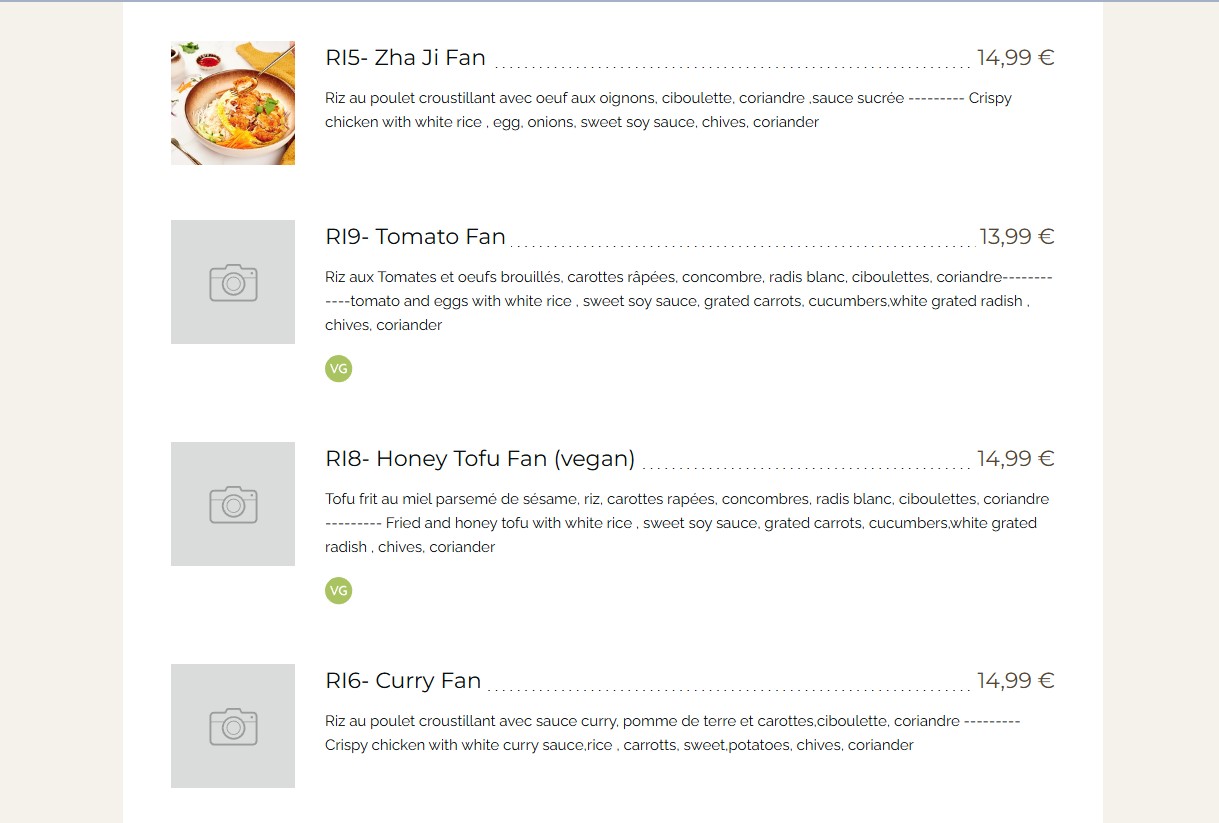Click the VG badge under Honey Tofu Fan
Image resolution: width=1219 pixels, height=823 pixels.
pyautogui.click(x=339, y=591)
